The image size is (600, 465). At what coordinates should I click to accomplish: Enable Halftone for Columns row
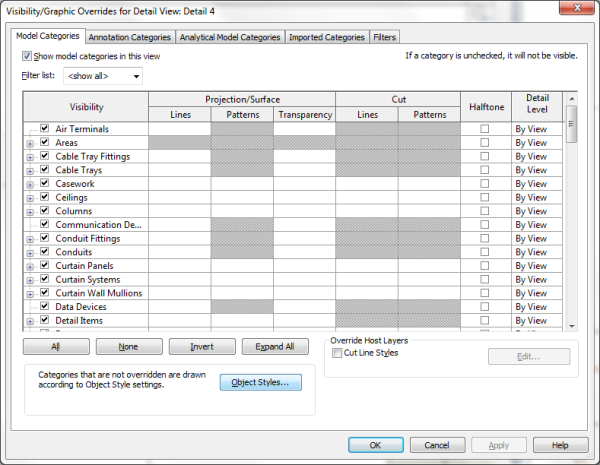pyautogui.click(x=485, y=211)
